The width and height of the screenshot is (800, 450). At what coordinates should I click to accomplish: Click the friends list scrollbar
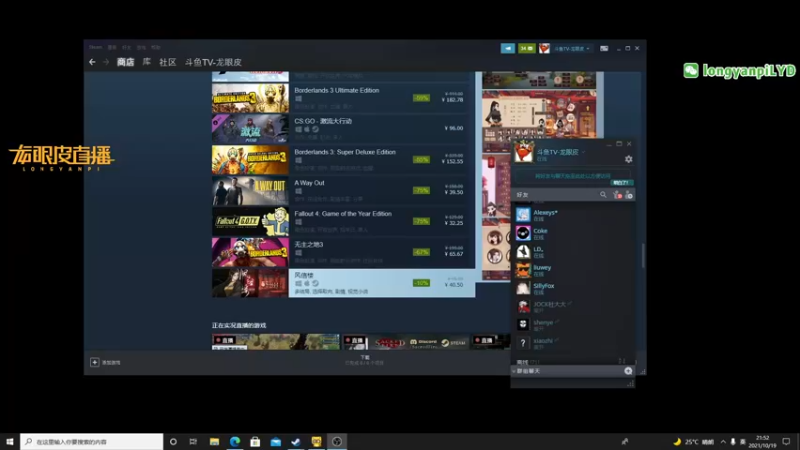[643, 255]
